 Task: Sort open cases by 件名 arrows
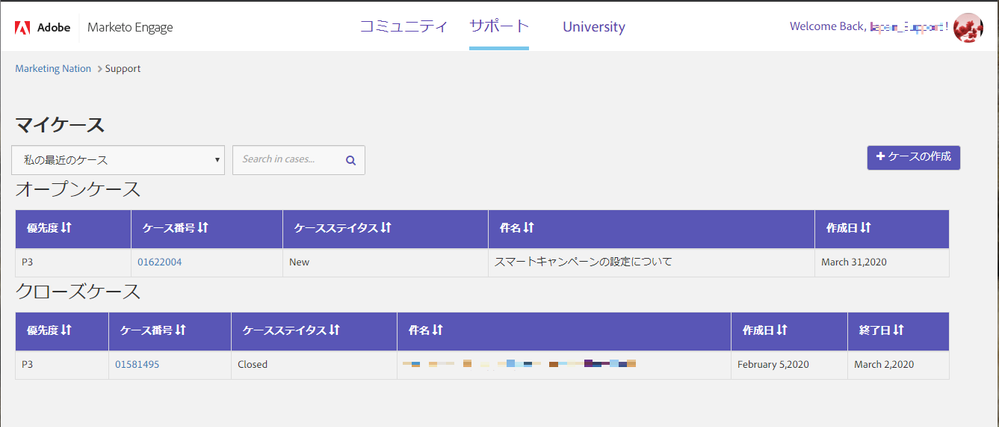[528, 228]
